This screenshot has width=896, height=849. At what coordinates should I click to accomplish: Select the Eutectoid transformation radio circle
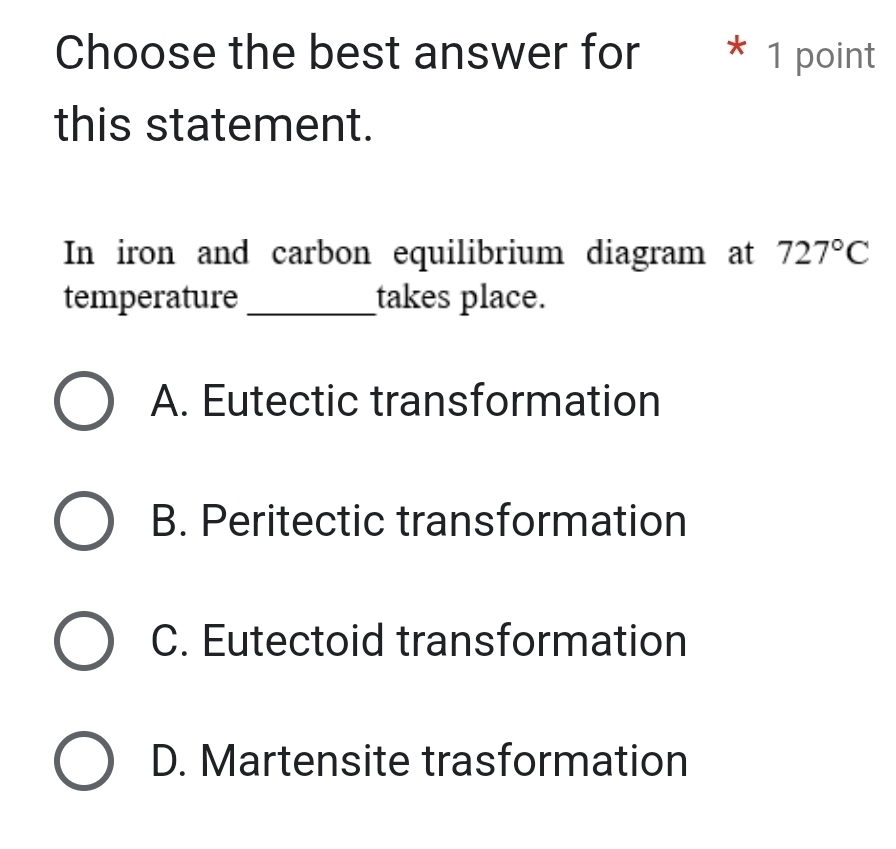83,641
